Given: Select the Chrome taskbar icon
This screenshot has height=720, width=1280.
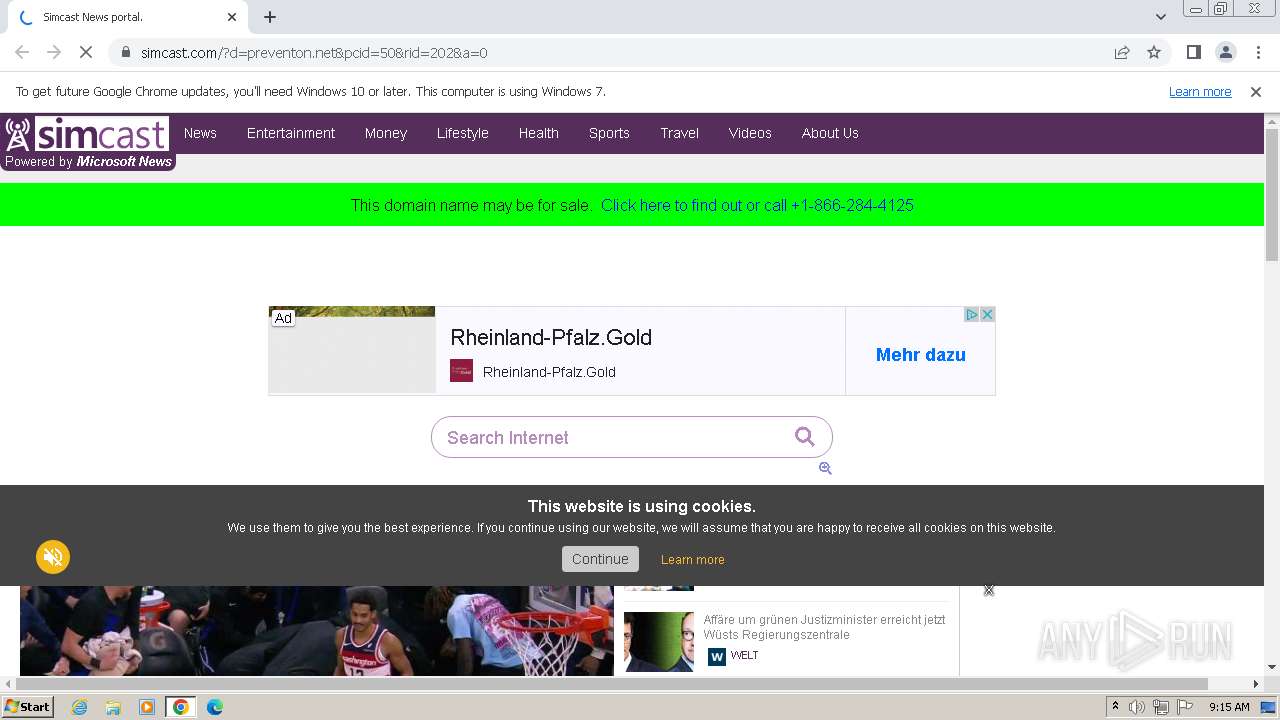Looking at the screenshot, I should 181,707.
